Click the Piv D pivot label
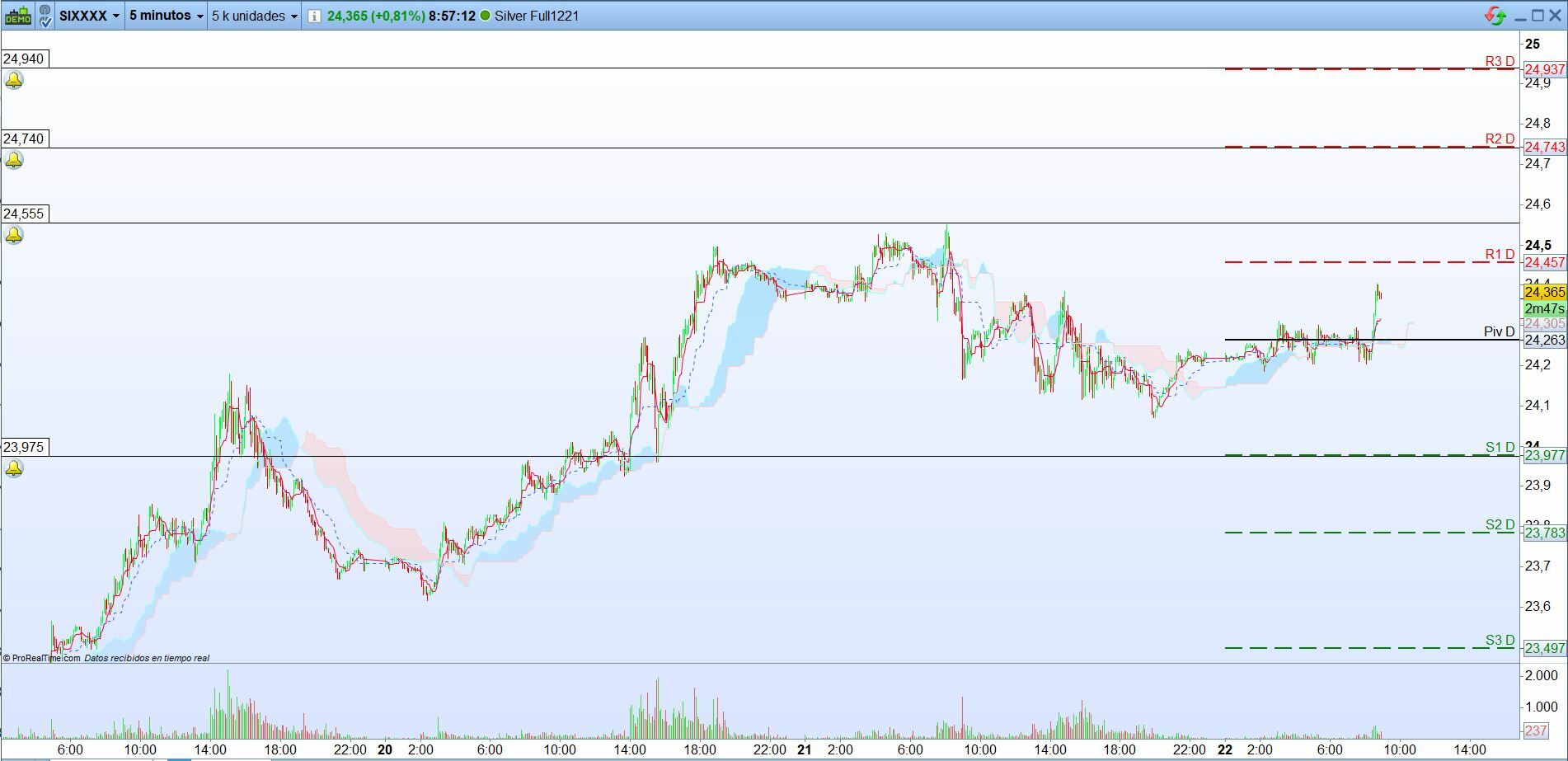1568x761 pixels. tap(1499, 331)
